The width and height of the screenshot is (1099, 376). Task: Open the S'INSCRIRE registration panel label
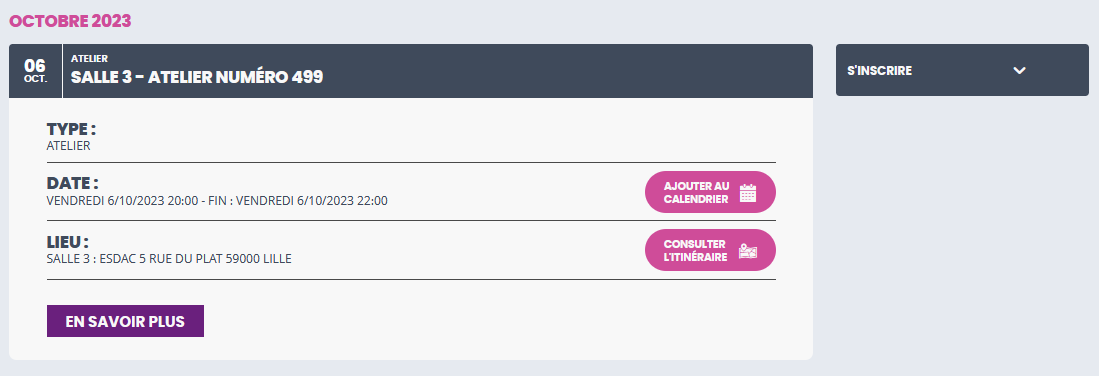[880, 71]
